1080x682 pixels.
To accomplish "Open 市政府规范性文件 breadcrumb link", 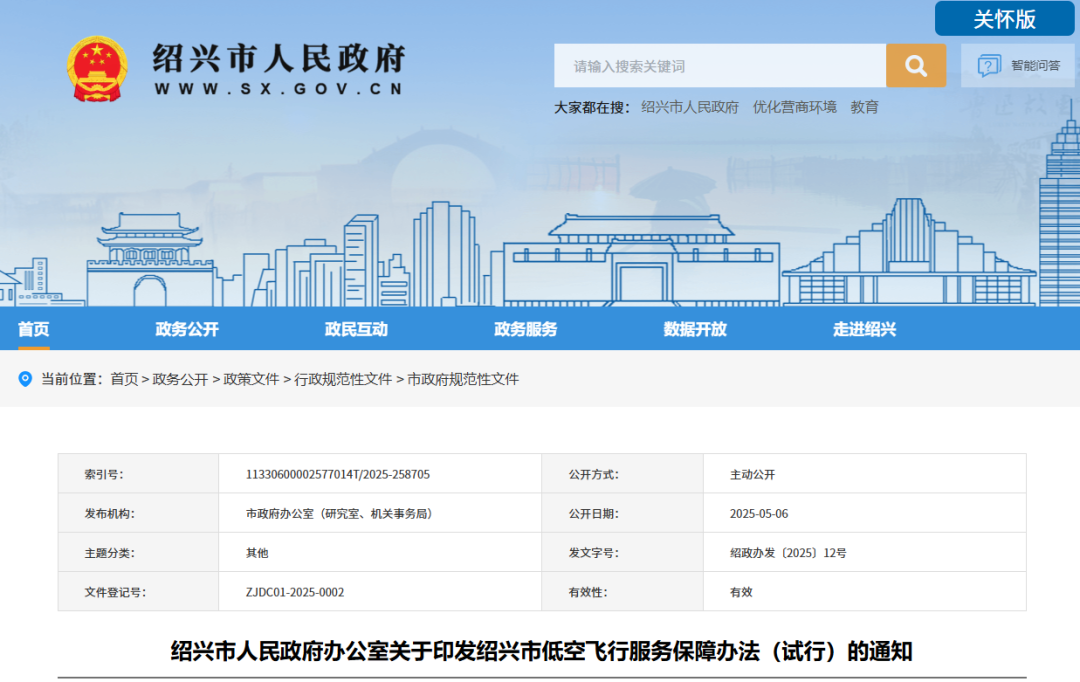I will tap(463, 379).
